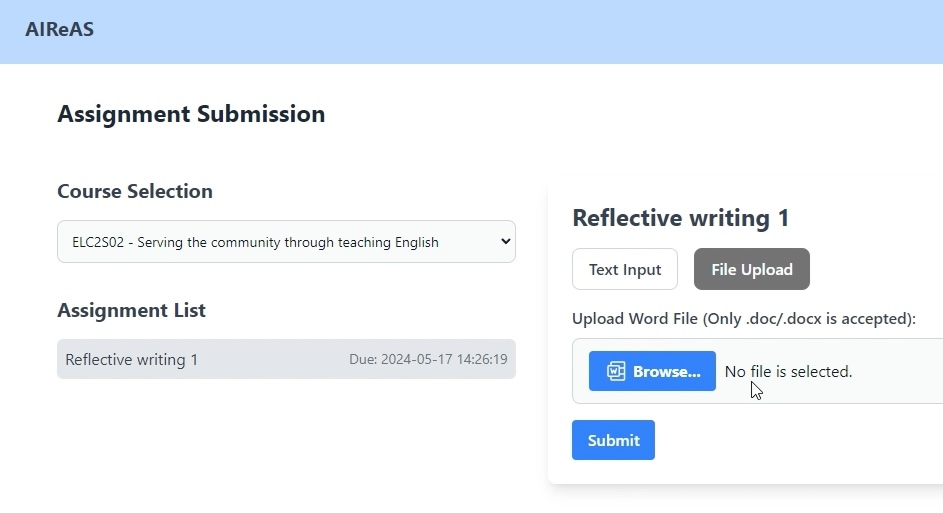The height and width of the screenshot is (513, 943).
Task: Switch to the Text Input tab
Action: point(625,269)
